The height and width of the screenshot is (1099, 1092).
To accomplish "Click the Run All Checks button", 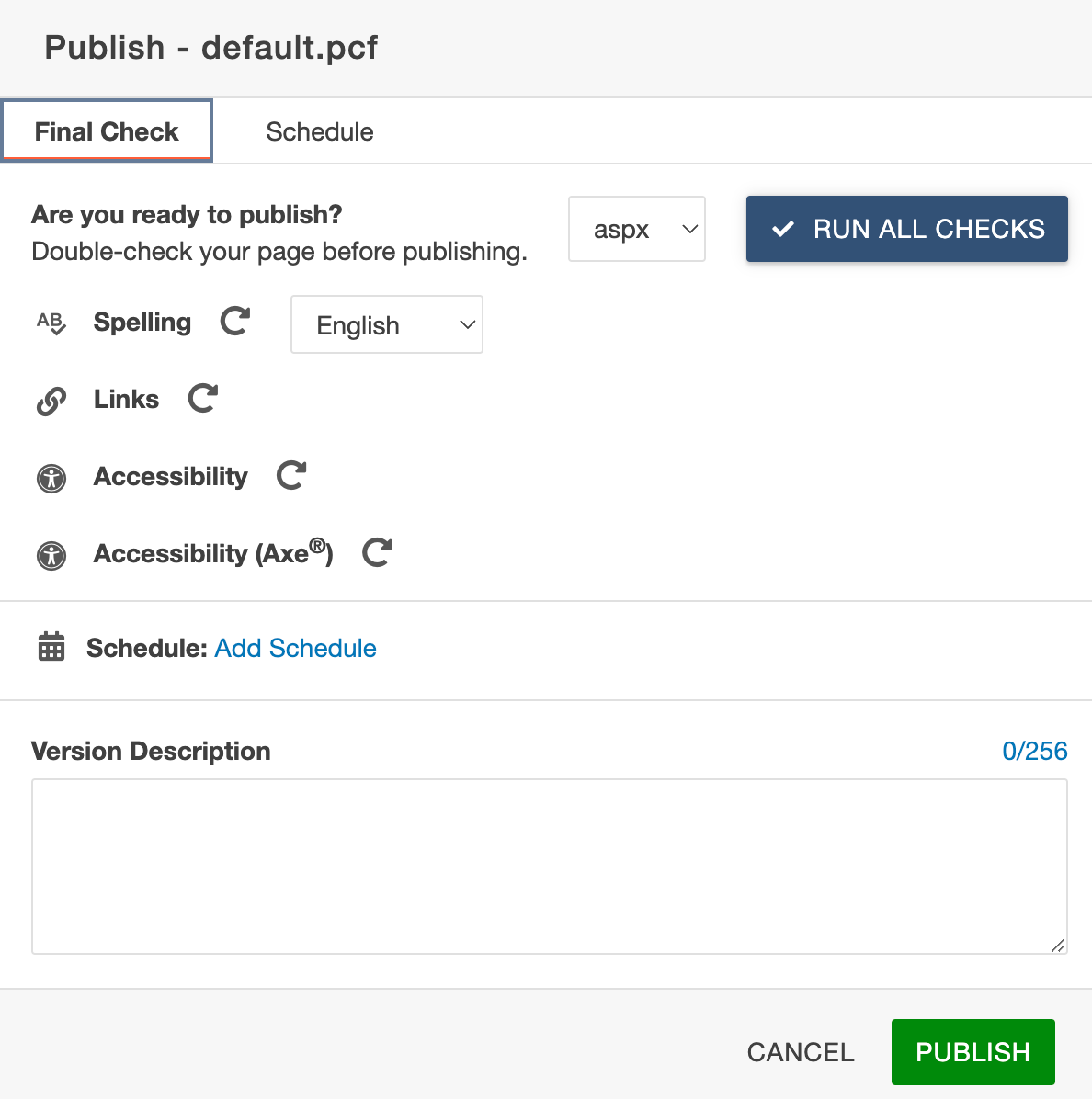I will click(907, 229).
